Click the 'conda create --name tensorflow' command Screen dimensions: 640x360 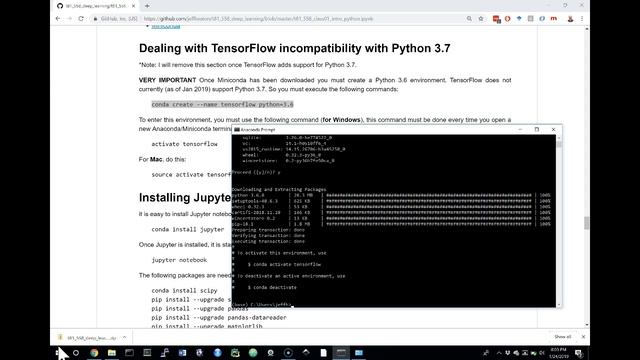coord(222,104)
